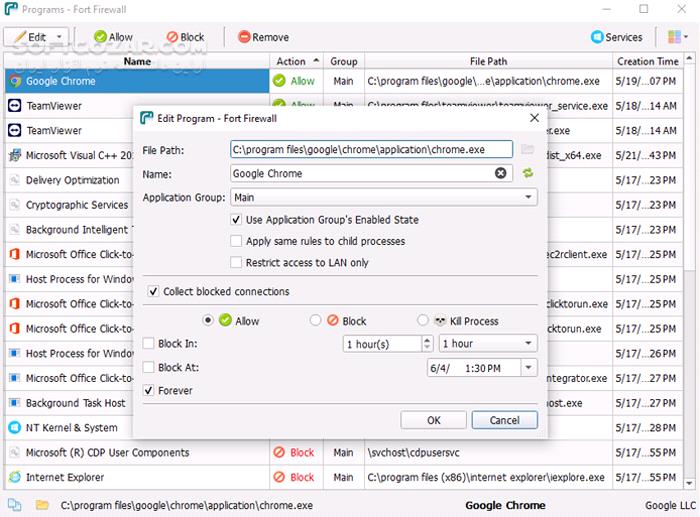
Task: Select Cryptographic Services row name
Action: click(x=77, y=205)
